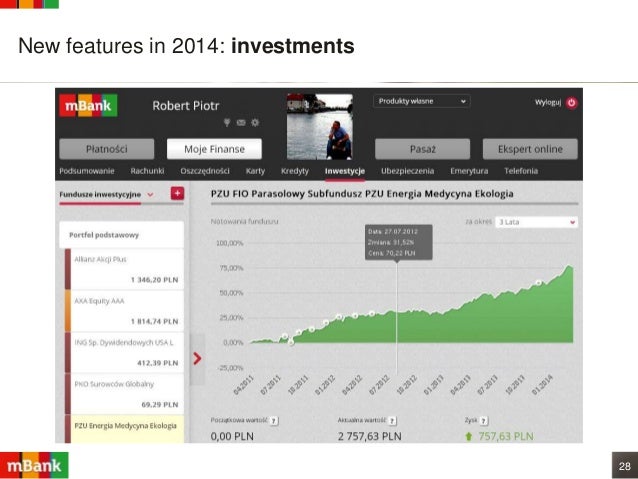Select the PKO Surowców Globalny fund
Viewport: 638px width, 479px height.
pyautogui.click(x=125, y=394)
